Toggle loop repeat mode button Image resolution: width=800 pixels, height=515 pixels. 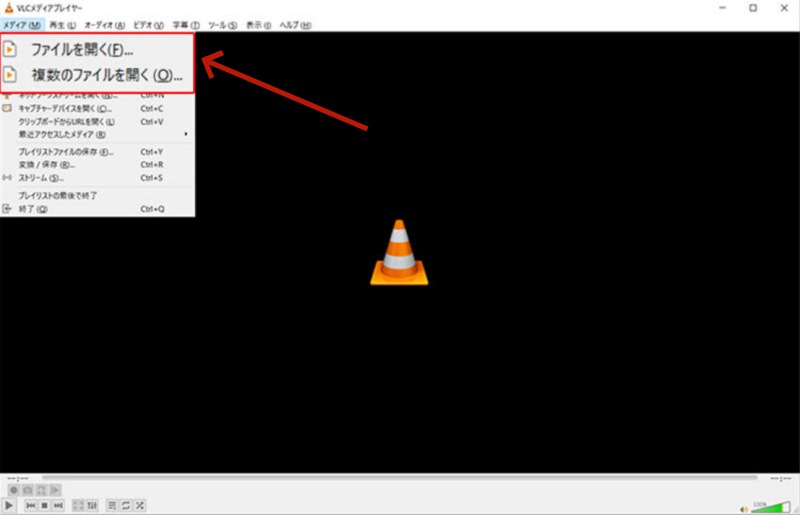[126, 505]
